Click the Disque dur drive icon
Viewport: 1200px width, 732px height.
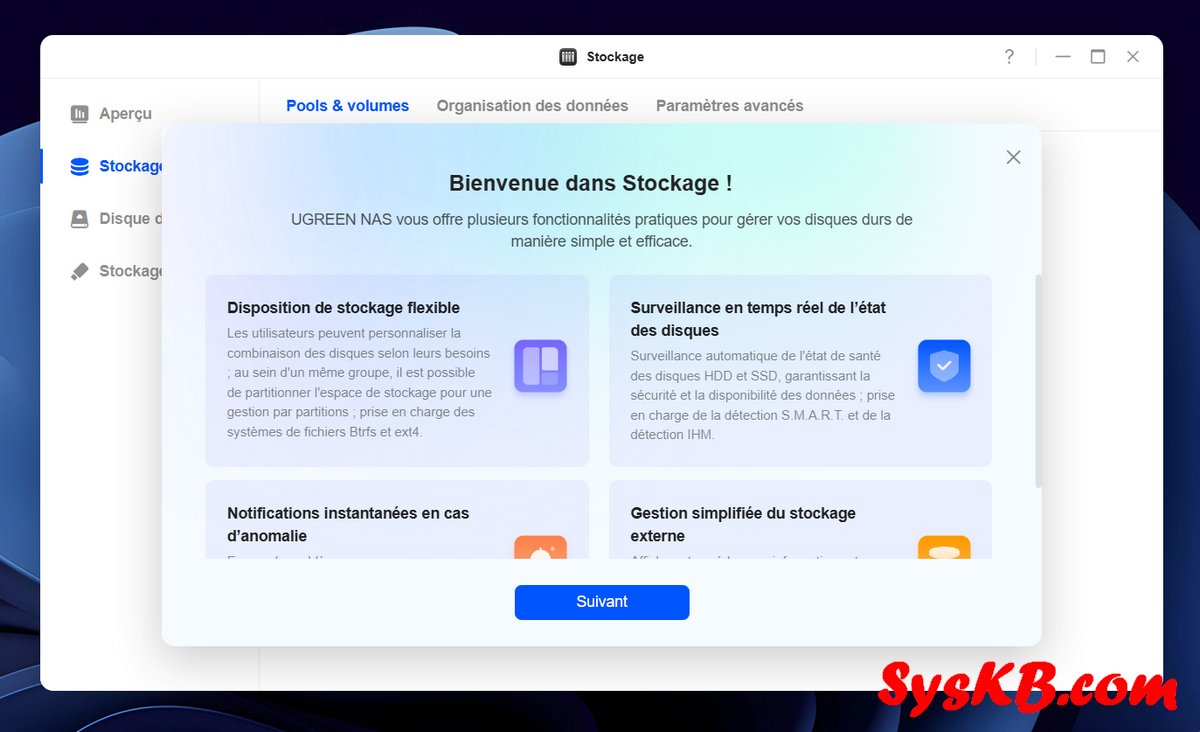[x=80, y=219]
